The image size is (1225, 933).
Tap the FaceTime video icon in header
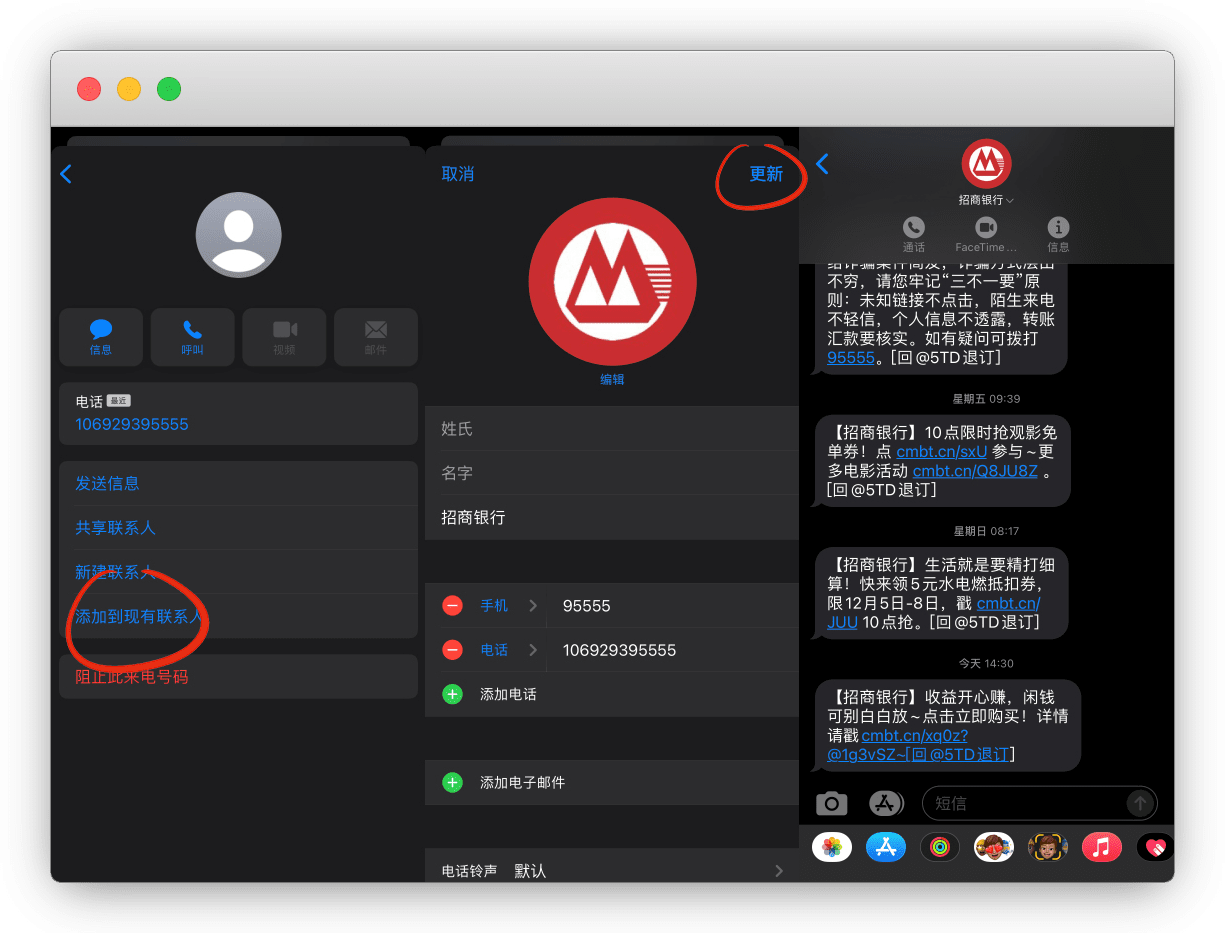click(x=986, y=228)
